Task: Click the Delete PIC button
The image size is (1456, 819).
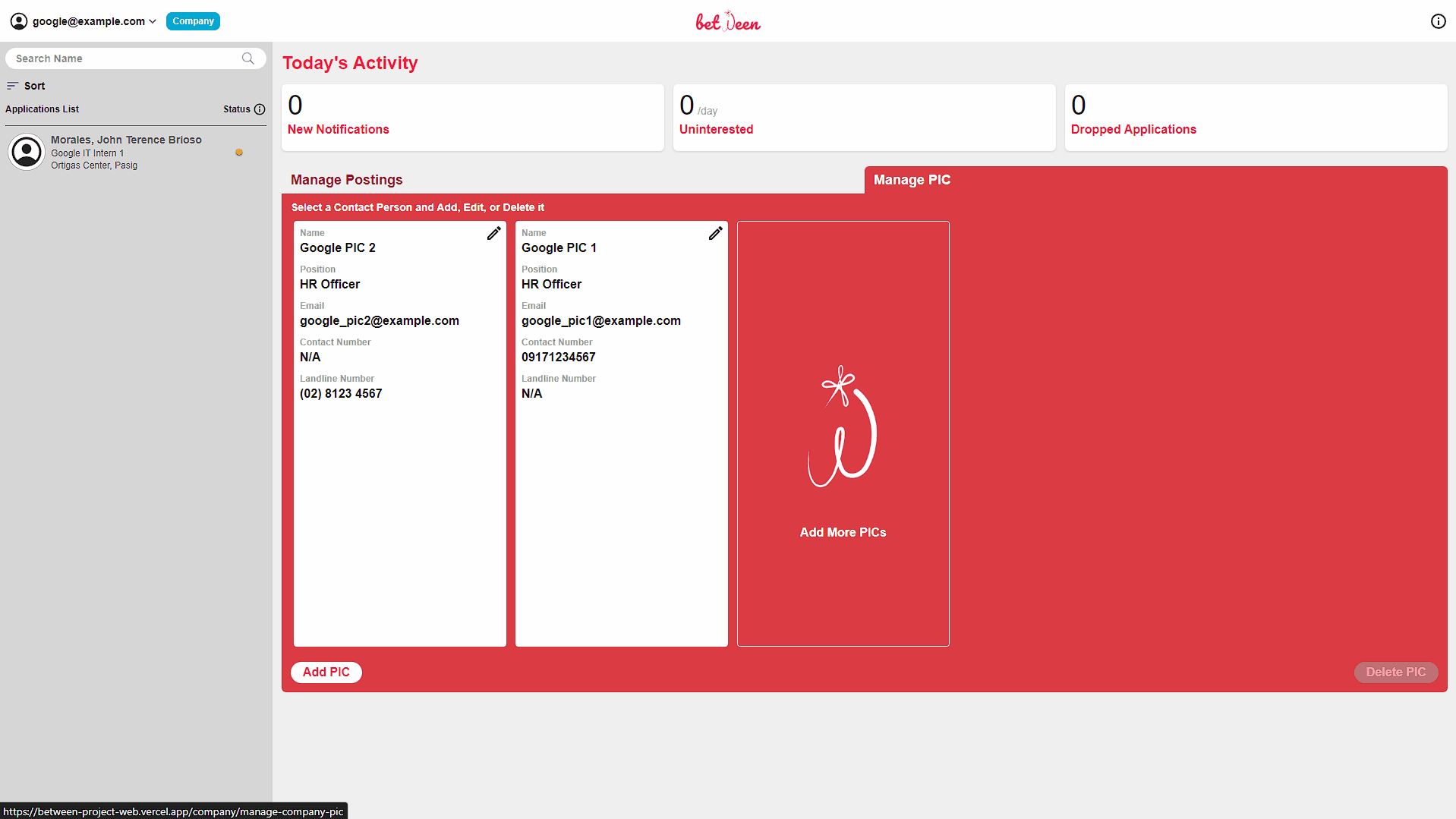Action: click(1395, 672)
